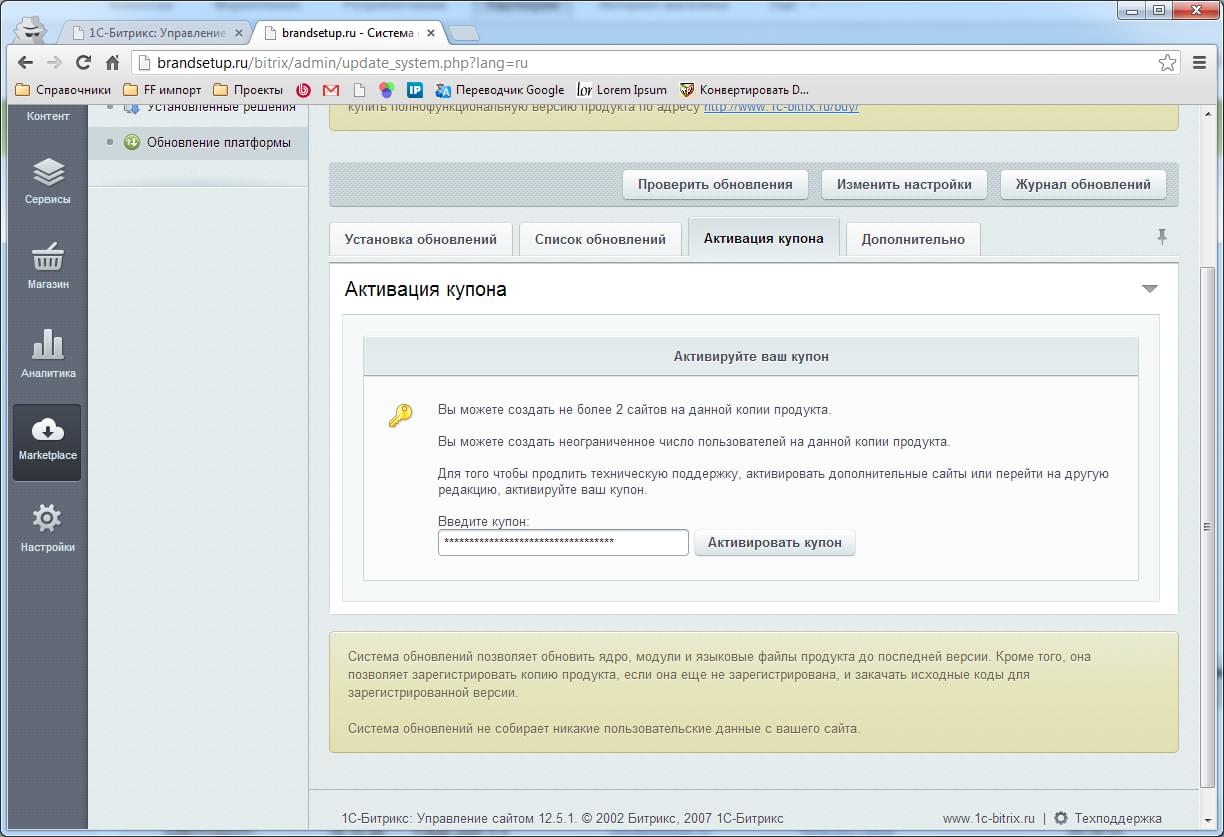This screenshot has height=837, width=1224.
Task: Open the Gmail bookmark icon
Action: click(331, 90)
